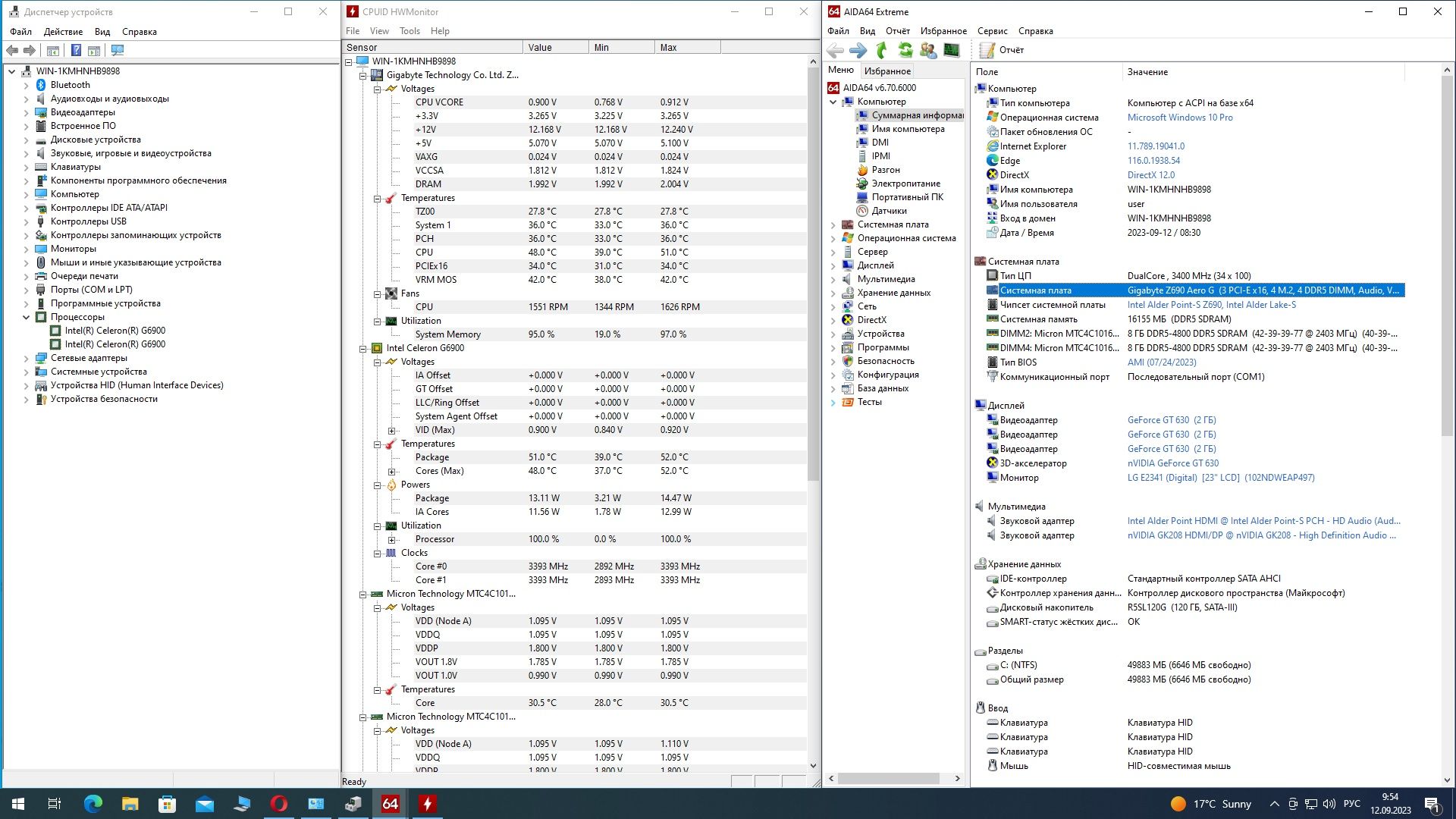Open File Explorer from taskbar
This screenshot has height=819, width=1456.
click(x=130, y=804)
